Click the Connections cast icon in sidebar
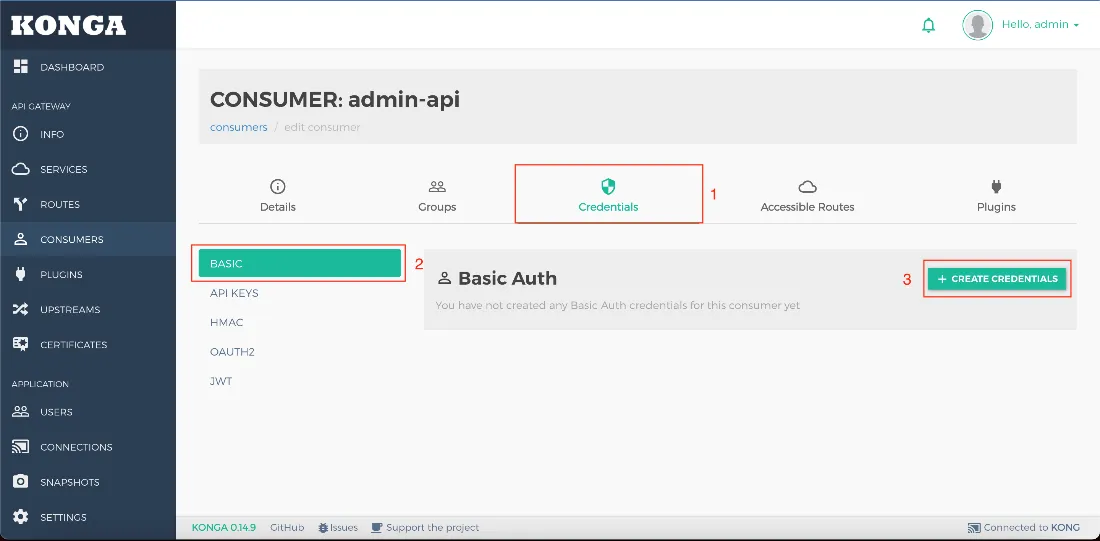The width and height of the screenshot is (1100, 541). (20, 447)
